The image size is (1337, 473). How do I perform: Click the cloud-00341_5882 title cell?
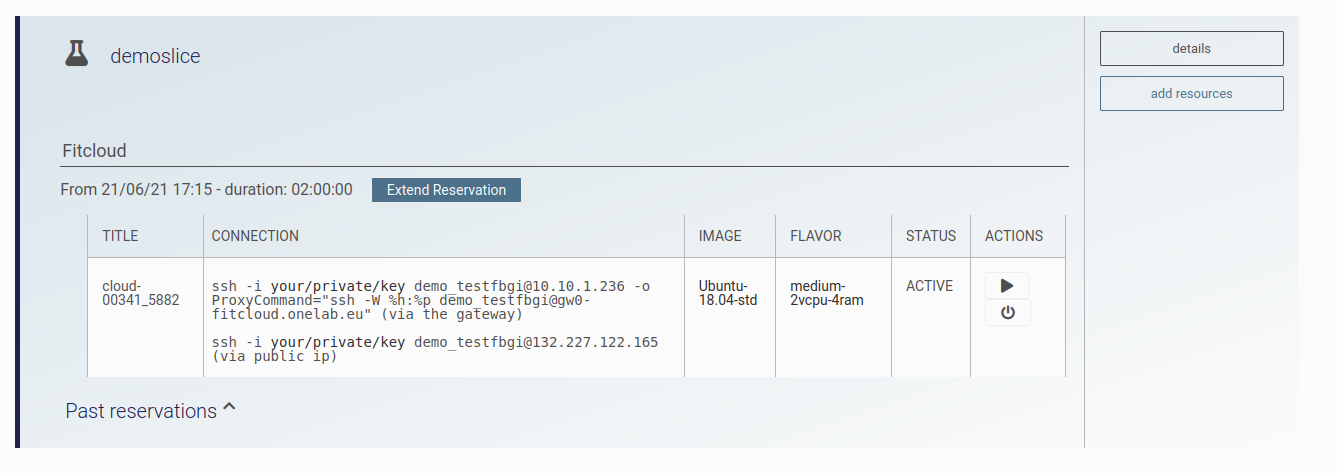click(x=141, y=293)
